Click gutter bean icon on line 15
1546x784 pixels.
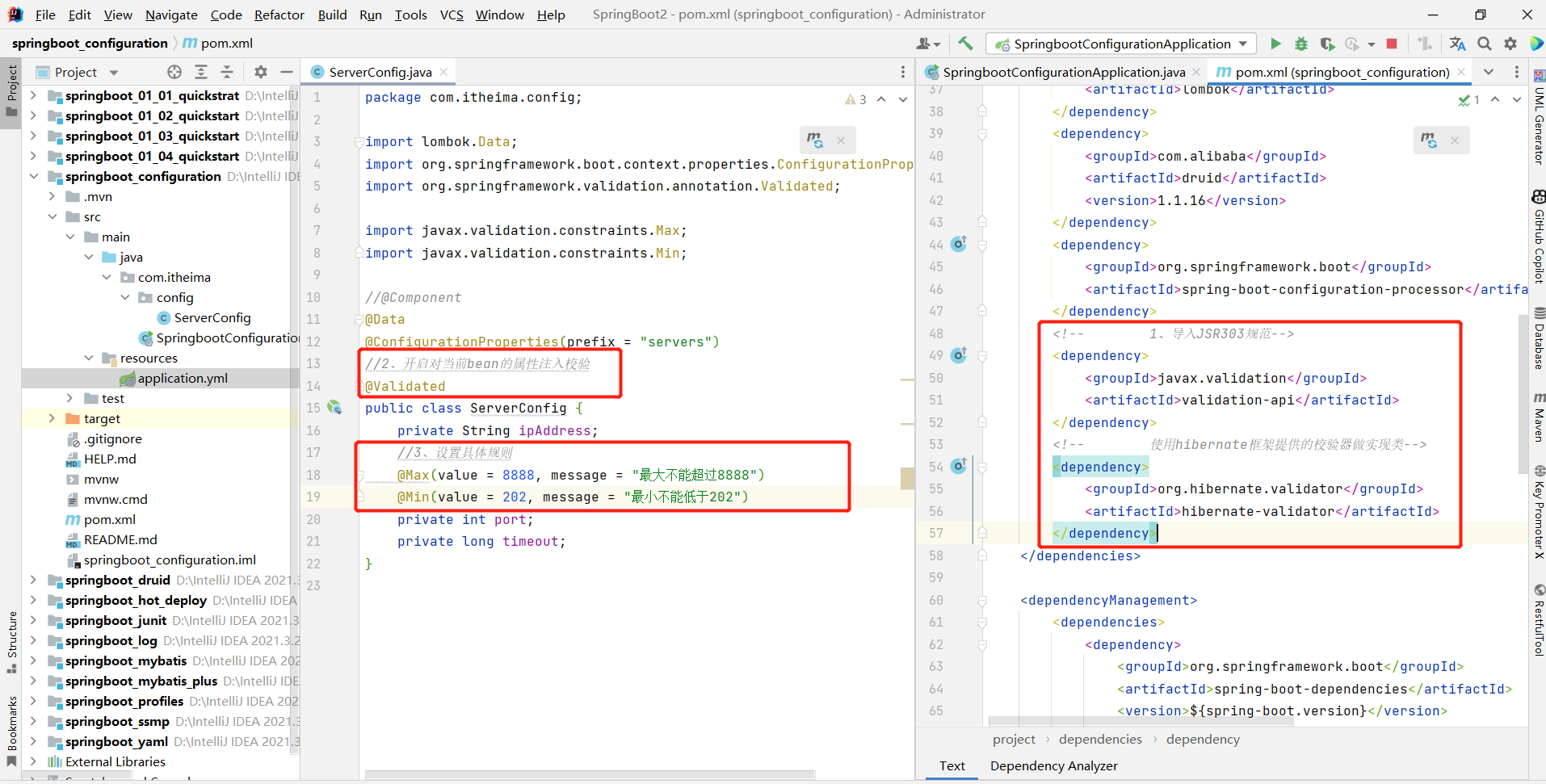[334, 408]
